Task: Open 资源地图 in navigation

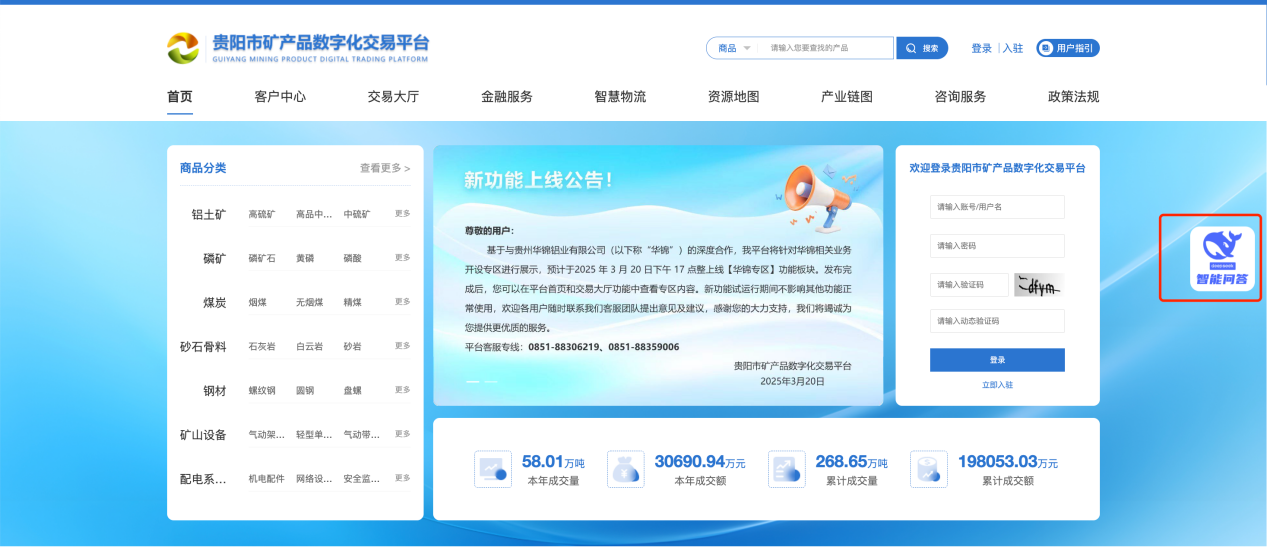Action: tap(734, 97)
